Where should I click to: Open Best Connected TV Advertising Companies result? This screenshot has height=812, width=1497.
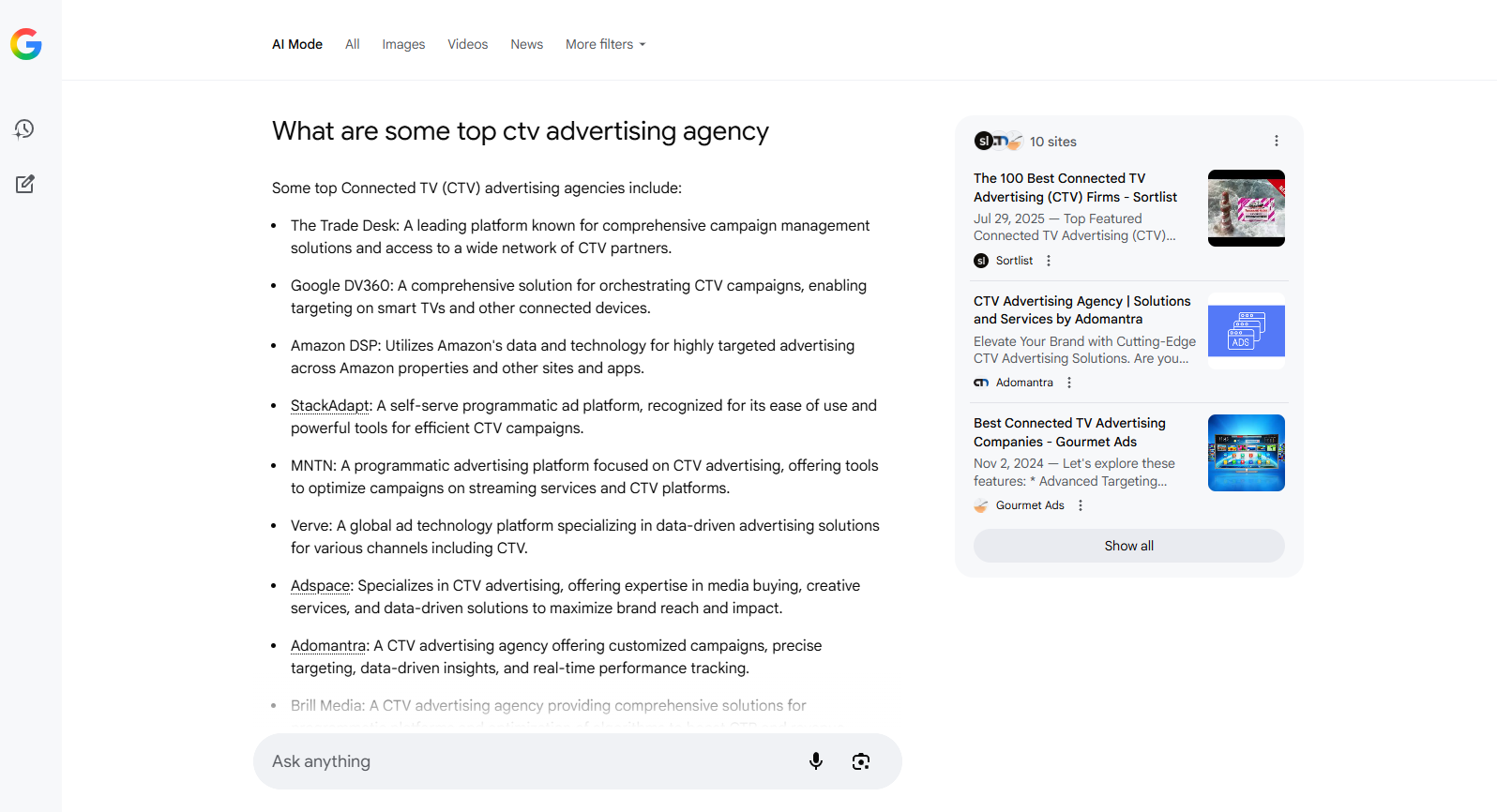(x=1069, y=432)
